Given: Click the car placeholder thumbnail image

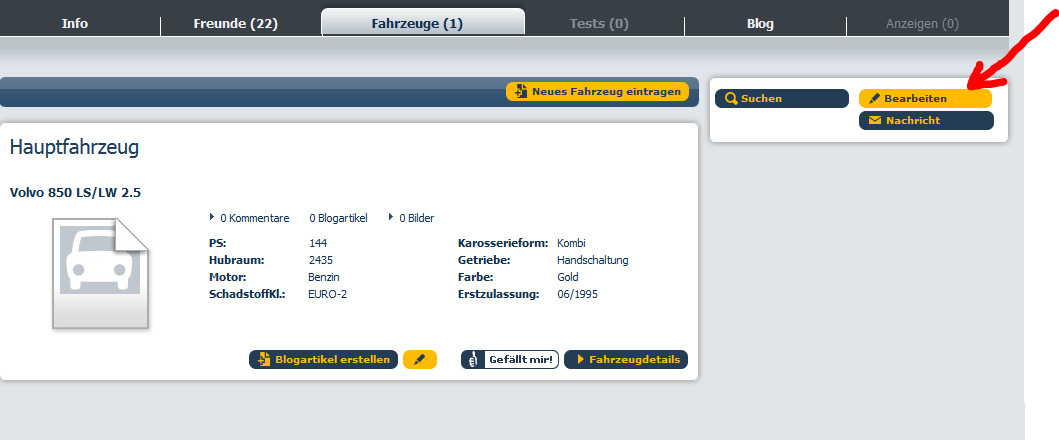Looking at the screenshot, I should click(100, 273).
